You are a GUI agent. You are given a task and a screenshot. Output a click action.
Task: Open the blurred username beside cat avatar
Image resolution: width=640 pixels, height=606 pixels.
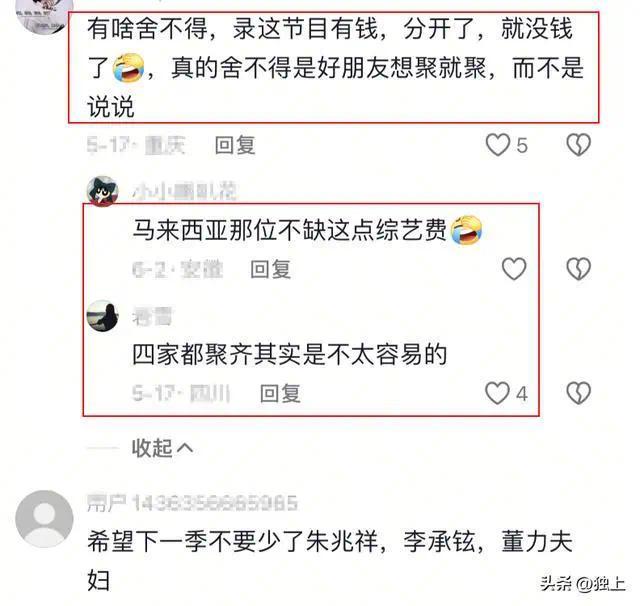[185, 191]
